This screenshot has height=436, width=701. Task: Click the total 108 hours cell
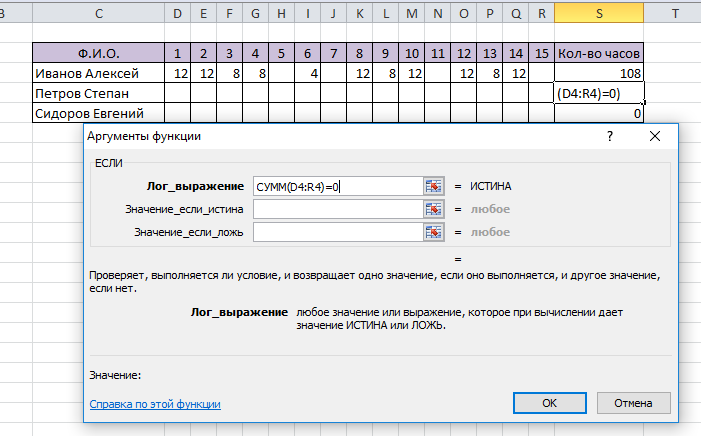599,72
